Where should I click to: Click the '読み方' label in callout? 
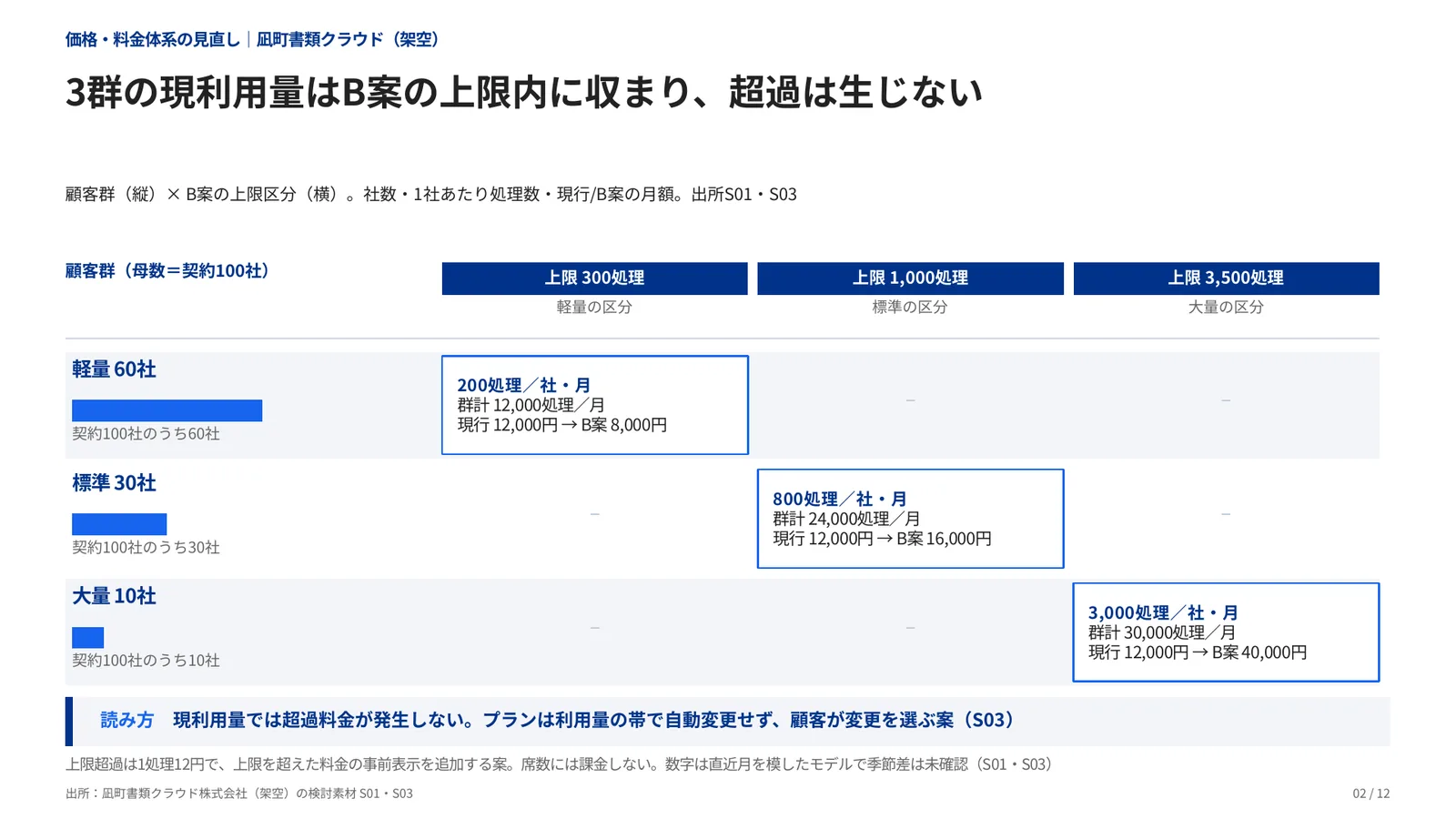tap(127, 720)
